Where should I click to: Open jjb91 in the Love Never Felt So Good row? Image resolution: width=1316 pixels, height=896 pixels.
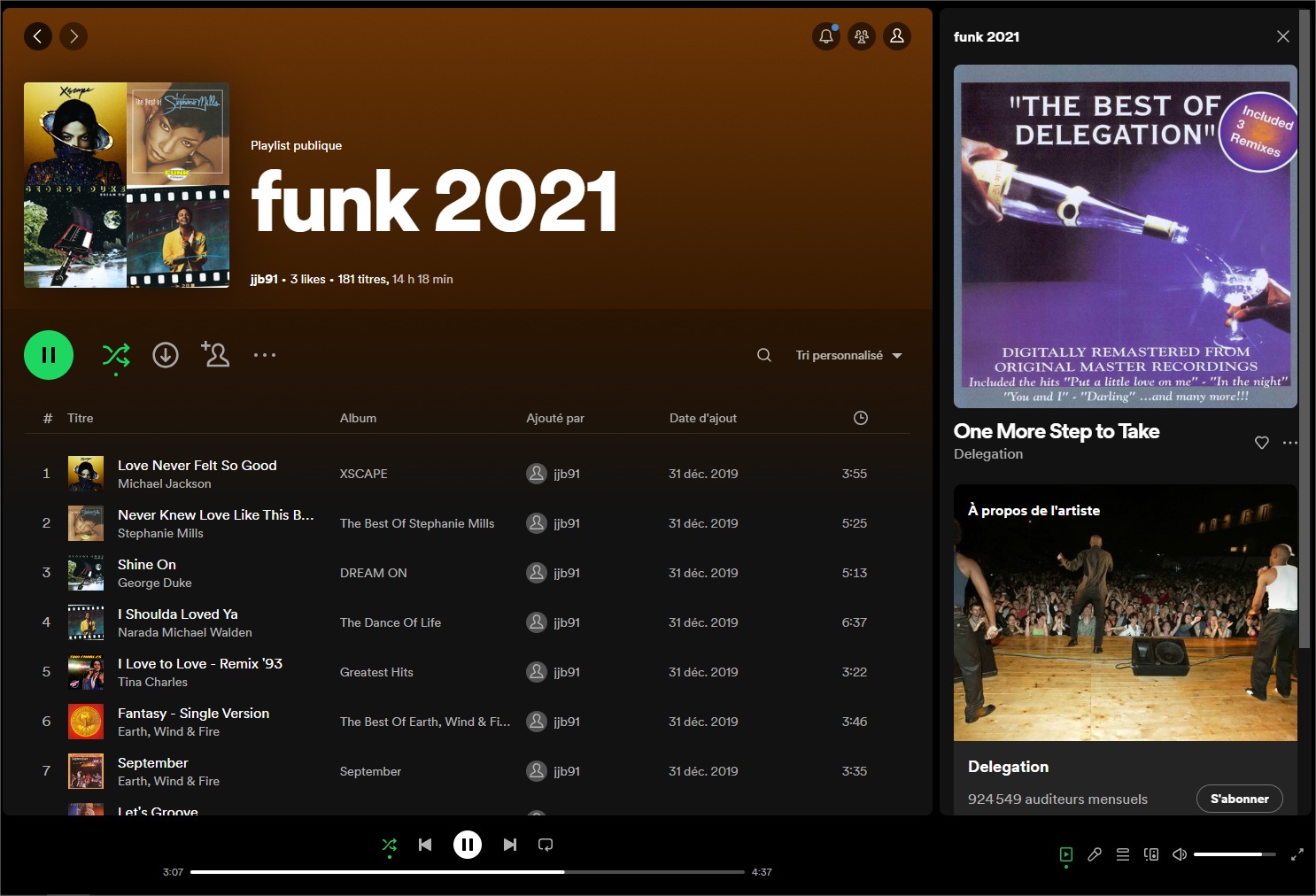(x=567, y=474)
